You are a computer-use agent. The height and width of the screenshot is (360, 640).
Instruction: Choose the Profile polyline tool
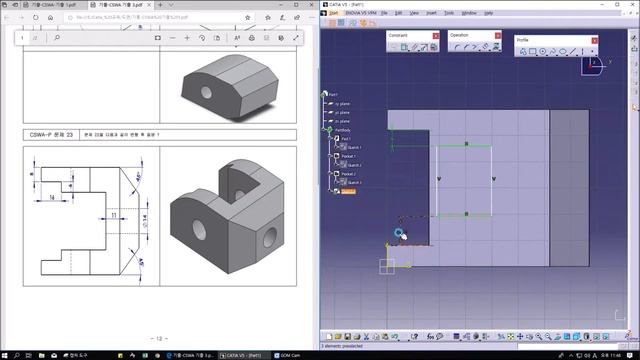pyautogui.click(x=523, y=51)
